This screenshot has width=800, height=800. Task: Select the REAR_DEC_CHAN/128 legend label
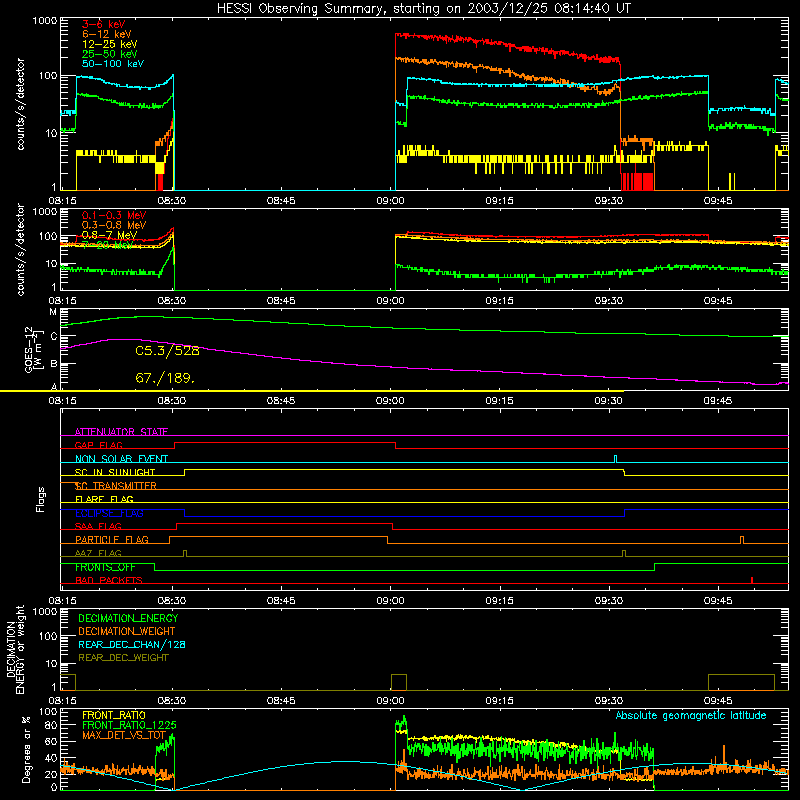tap(132, 644)
